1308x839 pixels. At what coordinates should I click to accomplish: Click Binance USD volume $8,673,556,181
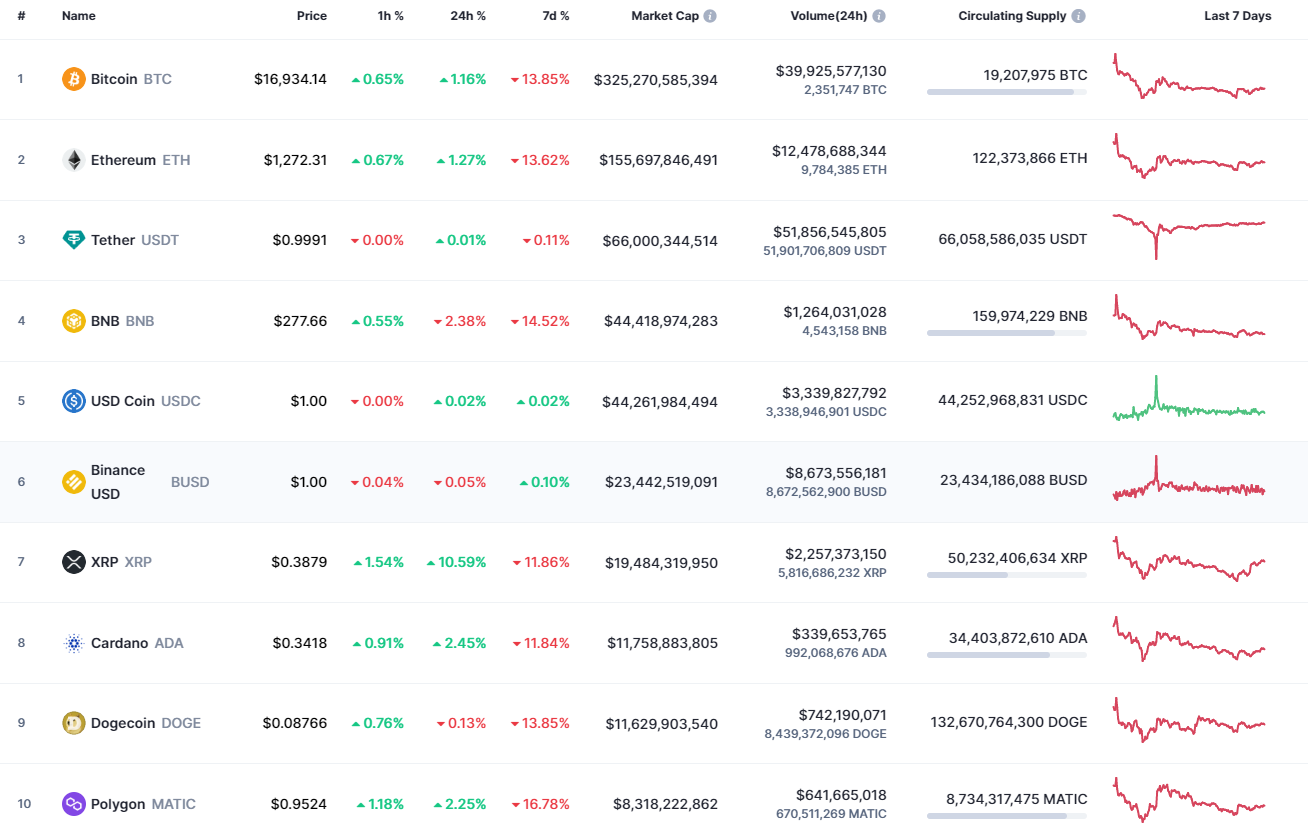836,473
